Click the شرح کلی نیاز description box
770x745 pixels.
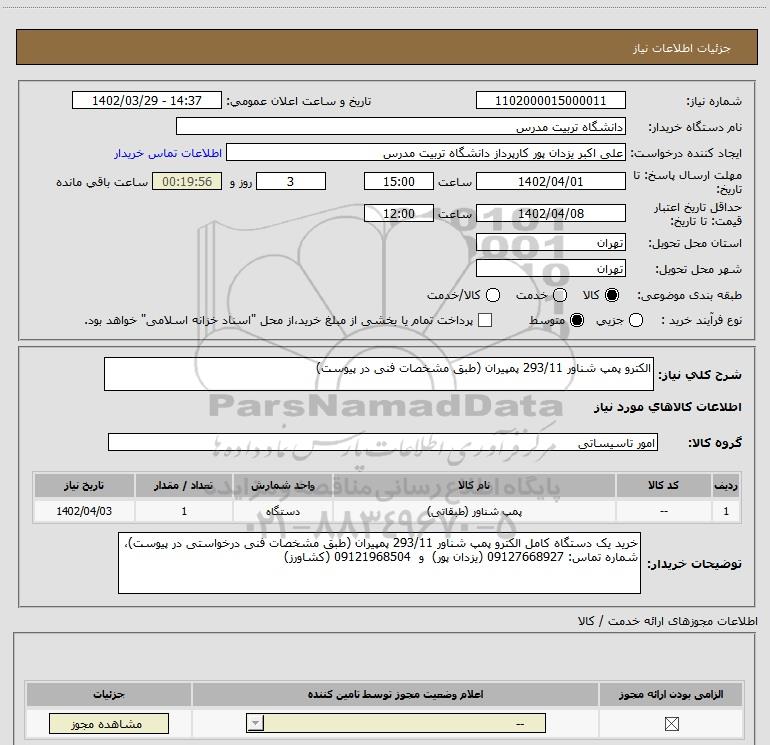coord(379,374)
